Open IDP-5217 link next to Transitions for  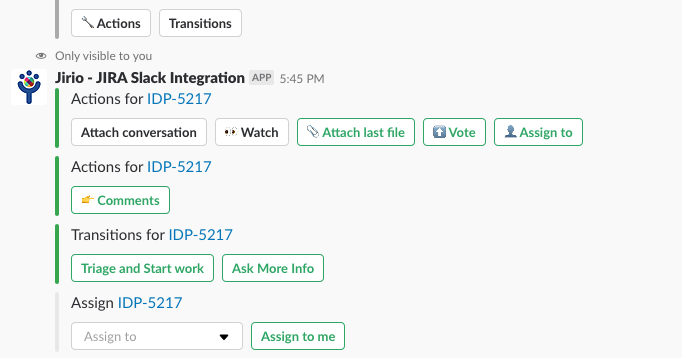[201, 235]
